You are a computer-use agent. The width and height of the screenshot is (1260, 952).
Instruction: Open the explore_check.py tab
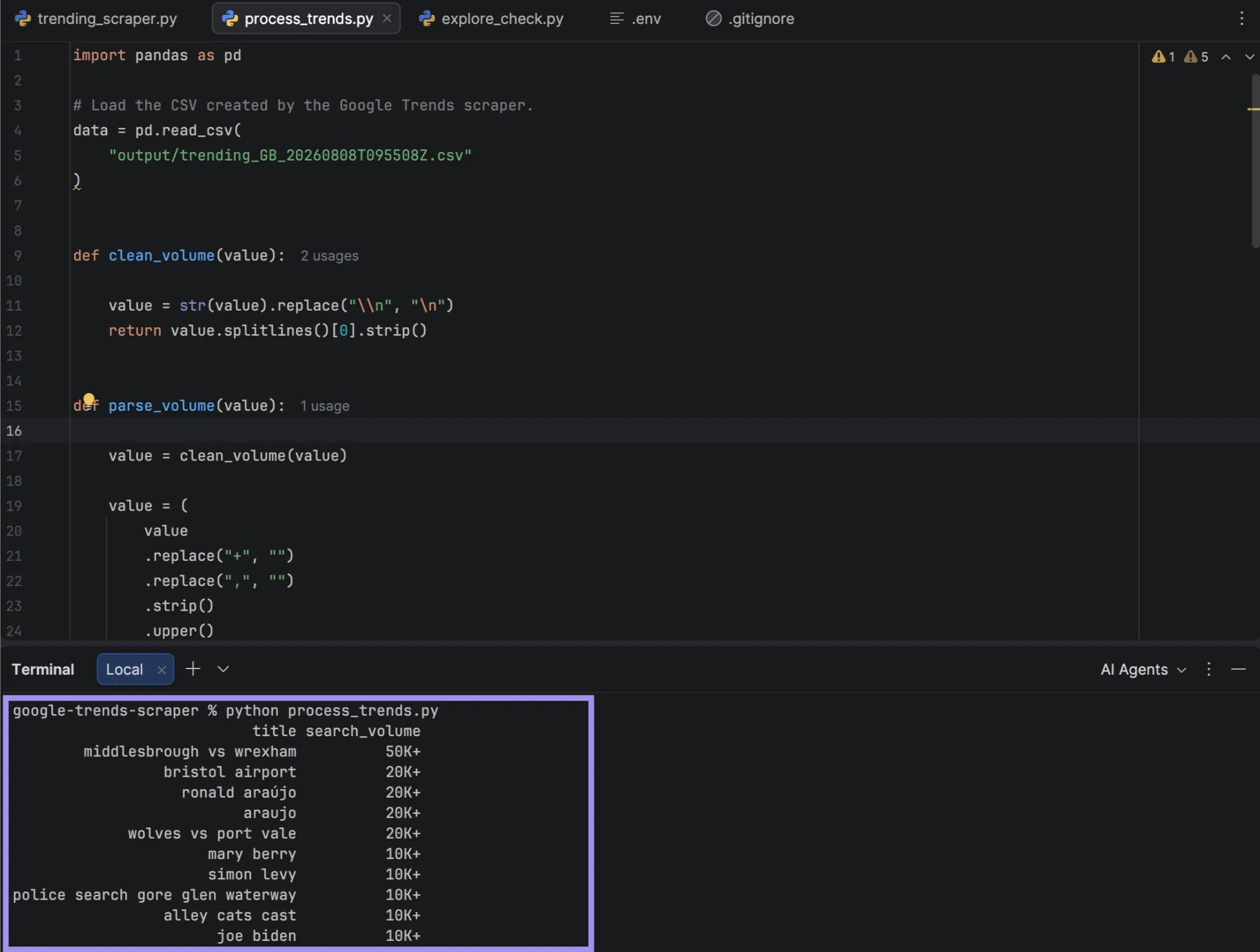pos(492,18)
